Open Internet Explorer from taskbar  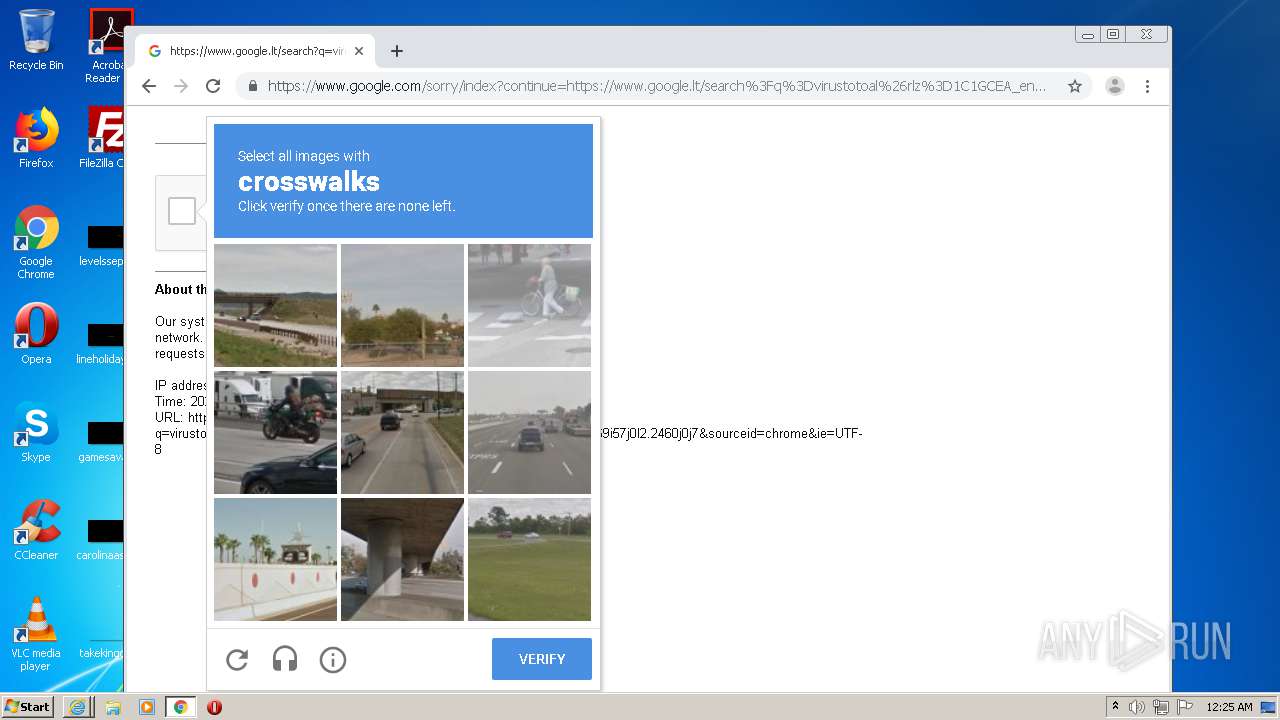78,707
